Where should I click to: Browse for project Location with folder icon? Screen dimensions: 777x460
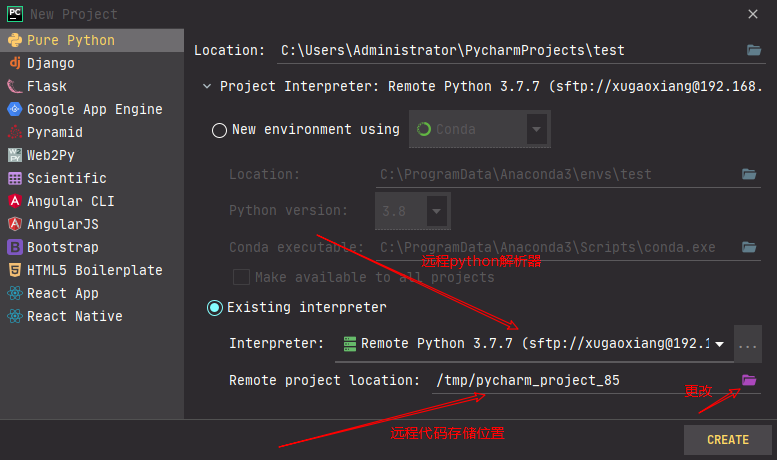click(754, 50)
